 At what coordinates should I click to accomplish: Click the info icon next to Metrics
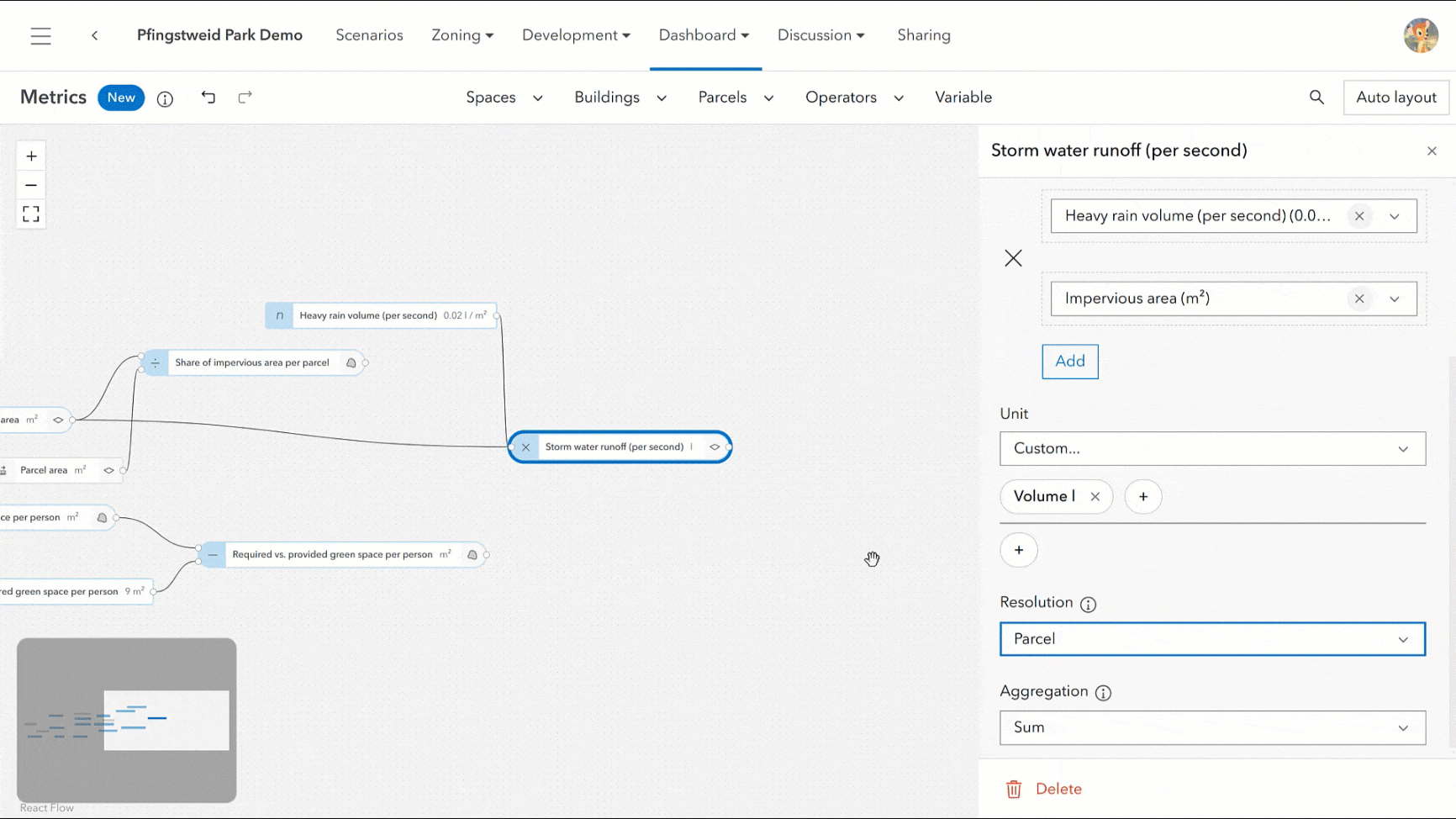tap(165, 99)
